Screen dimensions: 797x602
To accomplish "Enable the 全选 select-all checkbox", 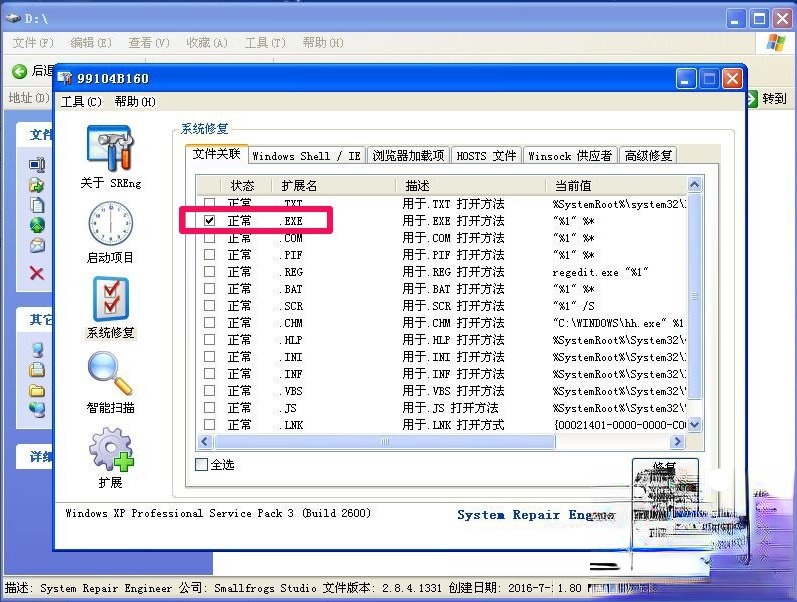I will click(x=202, y=464).
